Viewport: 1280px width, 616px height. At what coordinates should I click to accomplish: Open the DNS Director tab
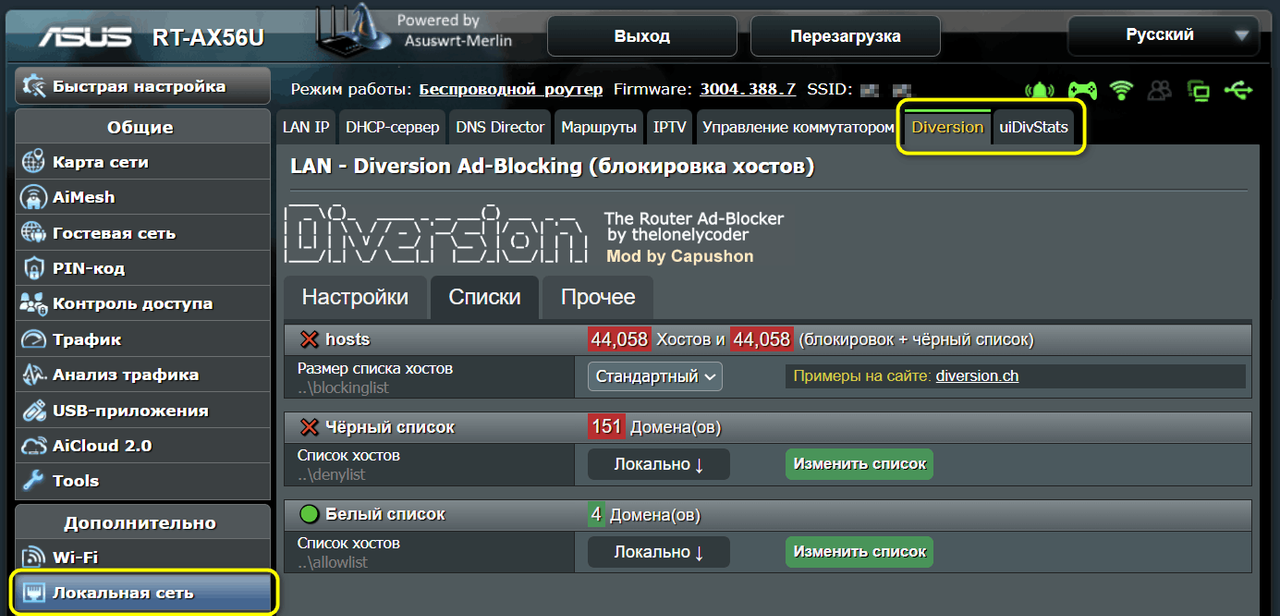(500, 128)
